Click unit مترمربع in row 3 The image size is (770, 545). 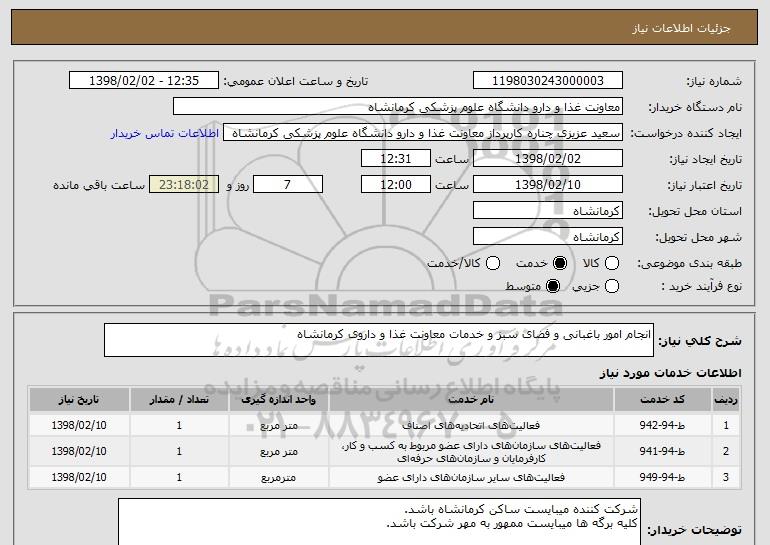coord(278,478)
